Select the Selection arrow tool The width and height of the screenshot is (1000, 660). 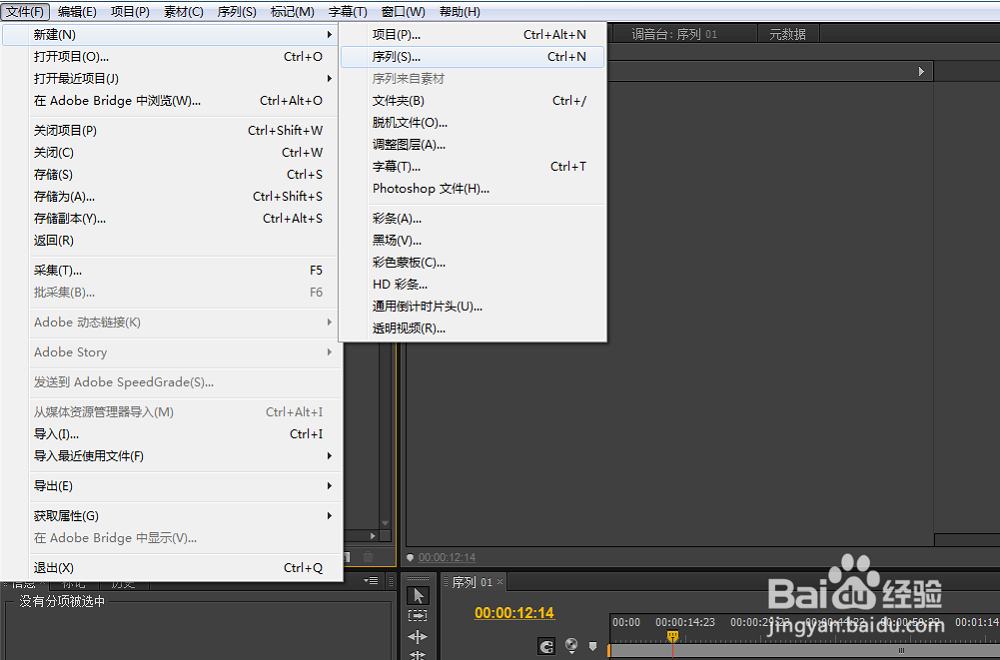coord(418,596)
